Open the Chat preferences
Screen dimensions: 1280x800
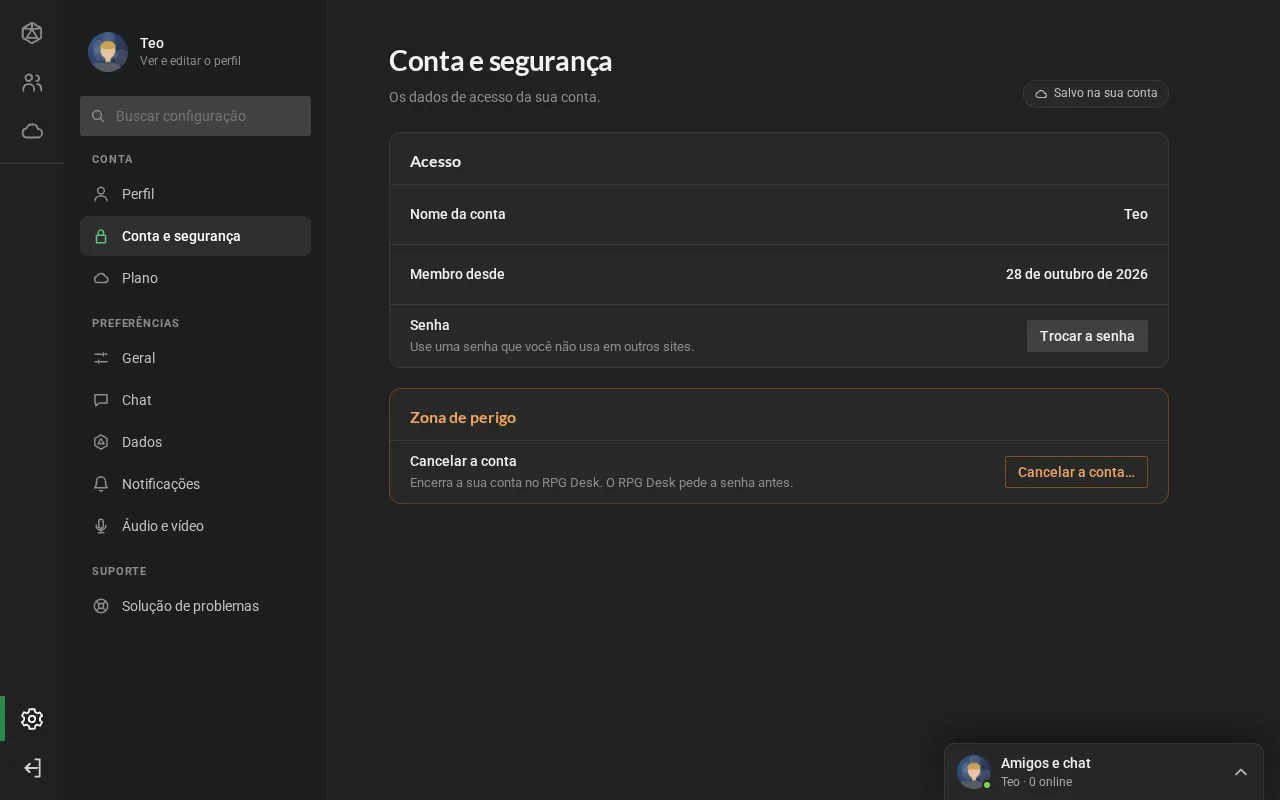(x=195, y=400)
